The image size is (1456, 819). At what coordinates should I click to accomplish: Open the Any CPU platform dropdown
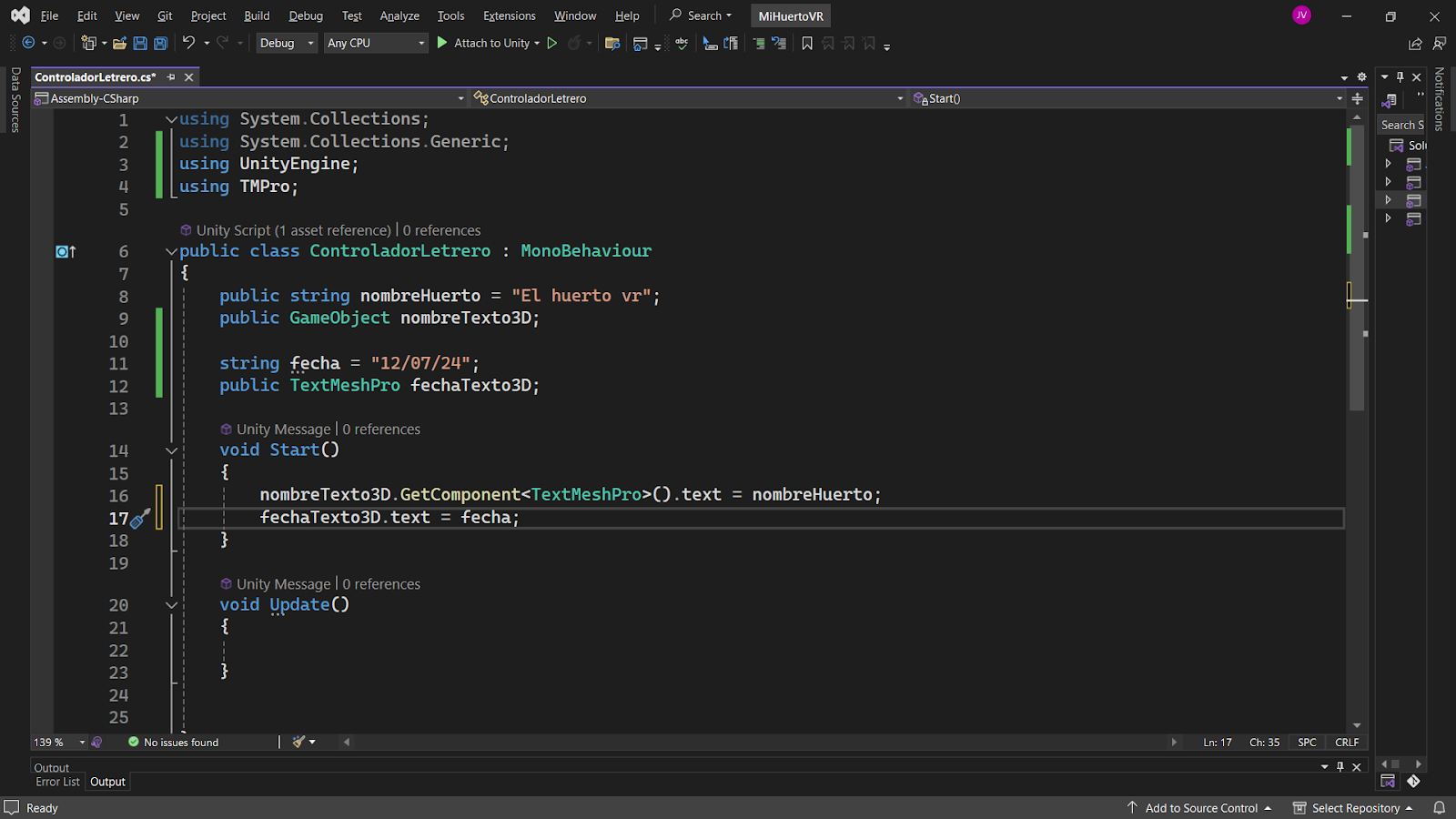pyautogui.click(x=376, y=43)
